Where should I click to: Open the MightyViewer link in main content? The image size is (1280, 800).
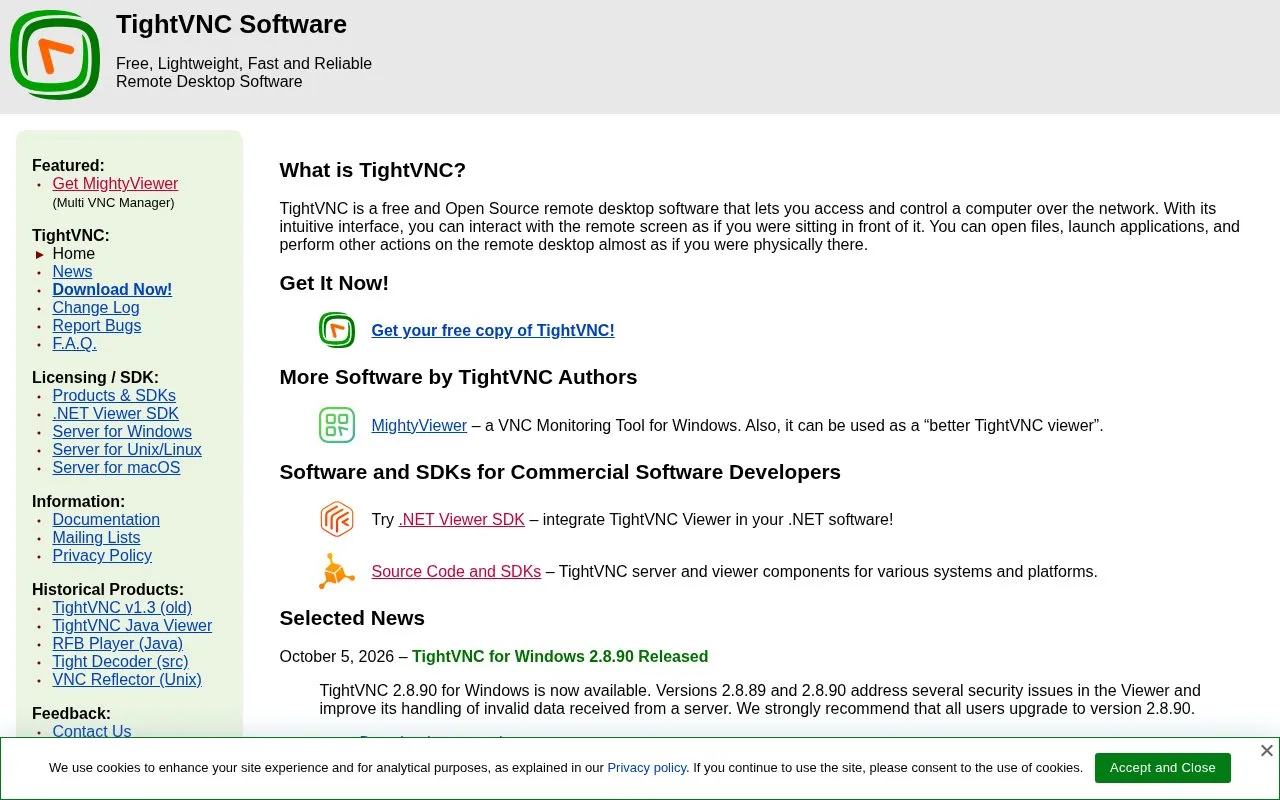pos(419,426)
